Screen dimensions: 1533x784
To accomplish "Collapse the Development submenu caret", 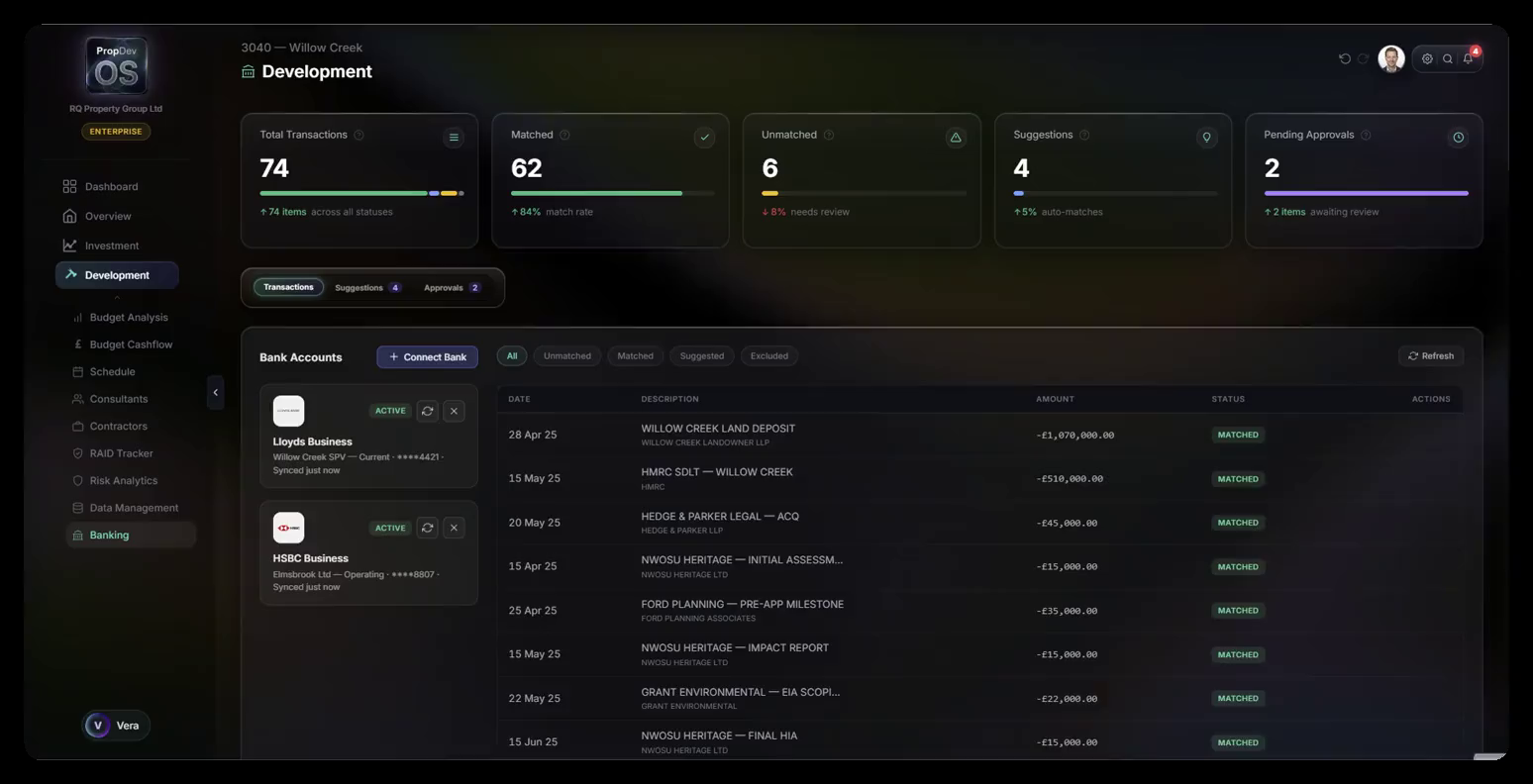I will pyautogui.click(x=117, y=297).
